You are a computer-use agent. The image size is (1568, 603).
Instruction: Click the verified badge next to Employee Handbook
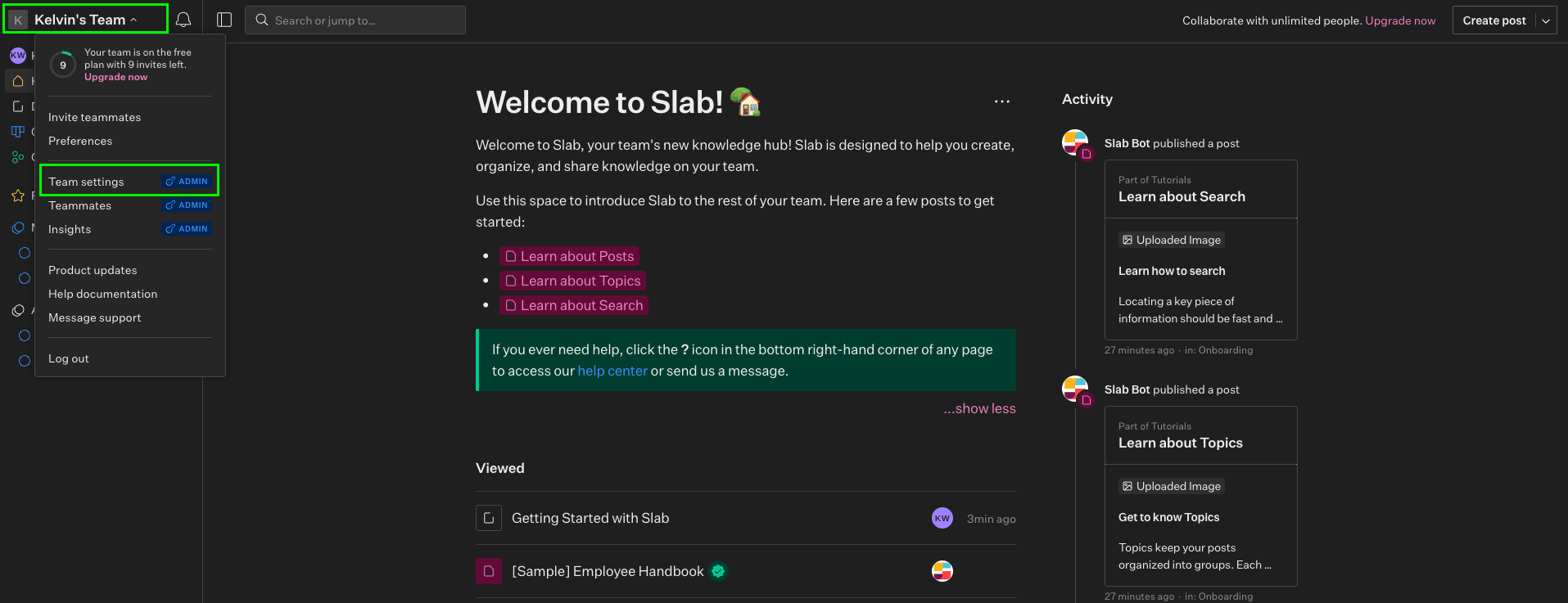point(718,571)
